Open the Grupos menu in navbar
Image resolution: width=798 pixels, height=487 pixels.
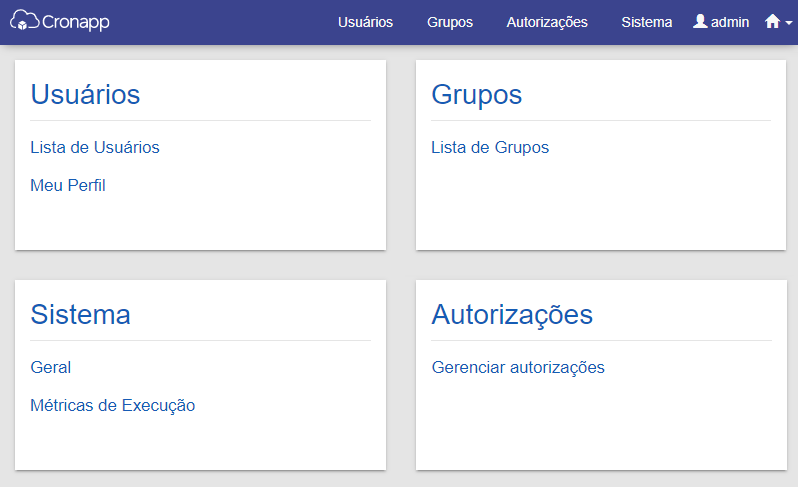450,22
